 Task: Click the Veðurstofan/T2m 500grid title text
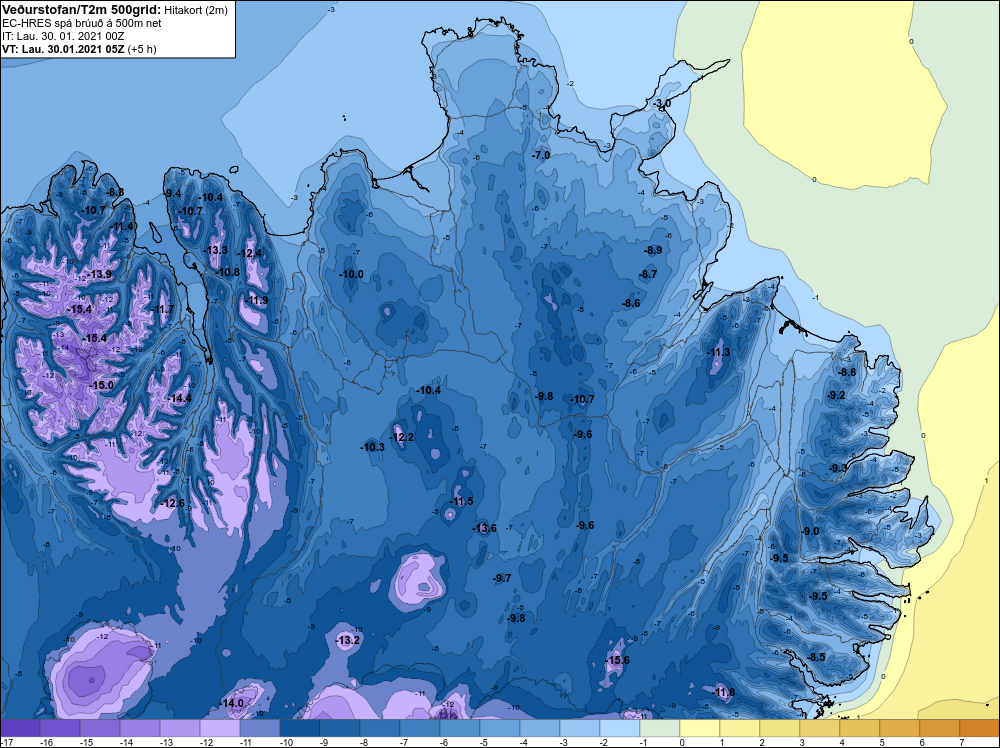point(82,10)
